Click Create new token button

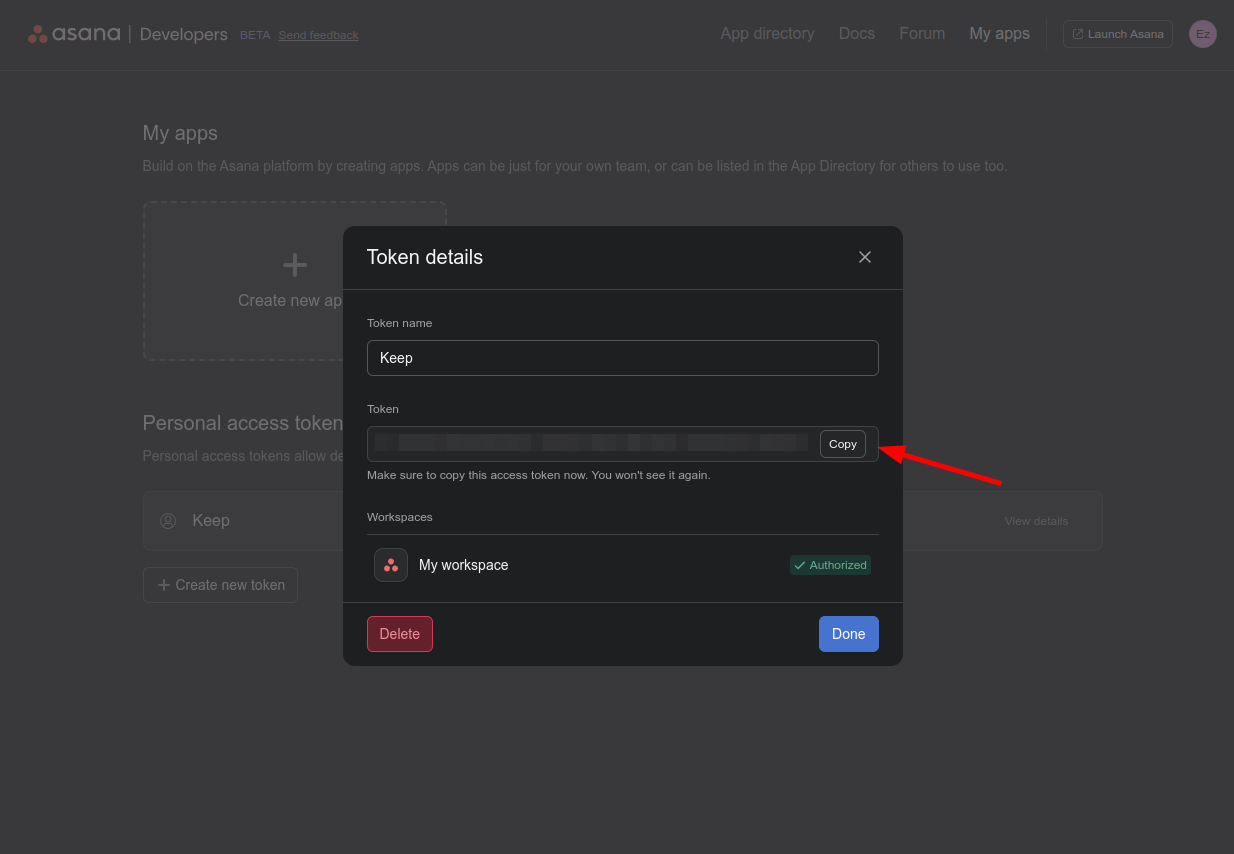[220, 585]
